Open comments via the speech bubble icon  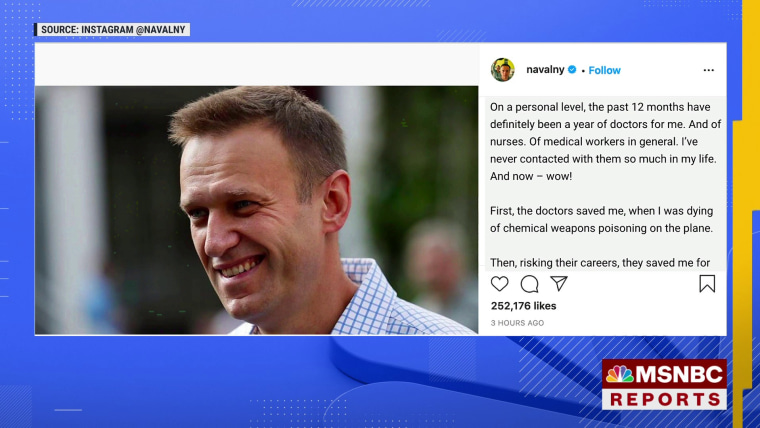(x=529, y=284)
